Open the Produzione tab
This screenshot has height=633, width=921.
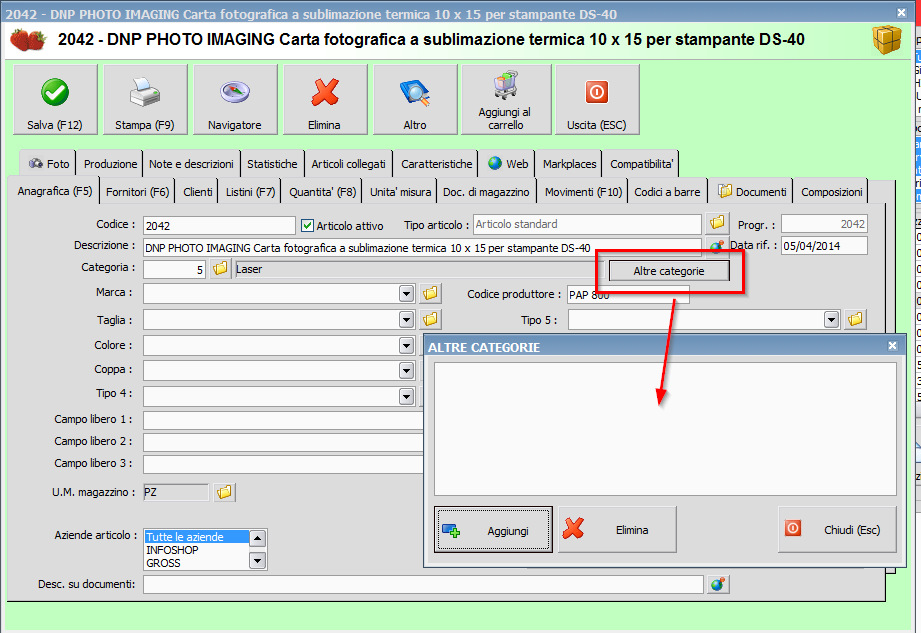click(x=110, y=164)
